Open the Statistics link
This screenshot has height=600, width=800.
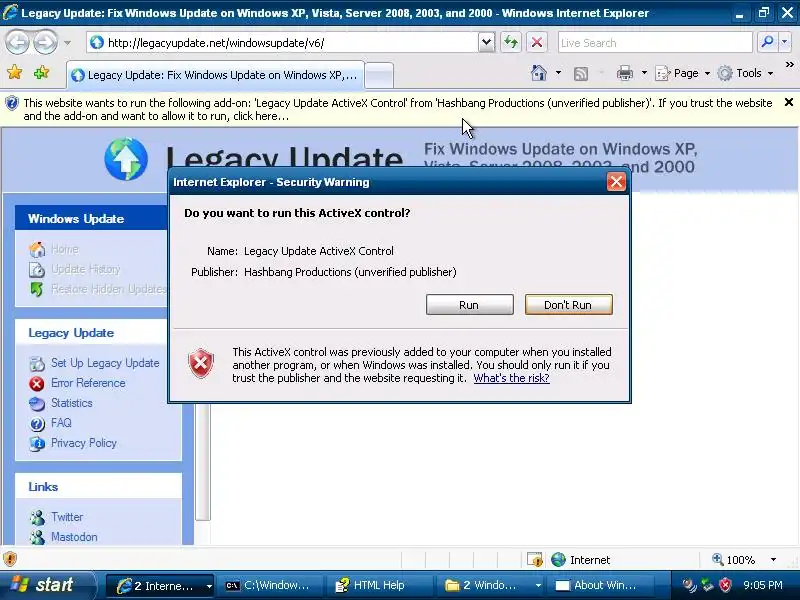coord(71,403)
